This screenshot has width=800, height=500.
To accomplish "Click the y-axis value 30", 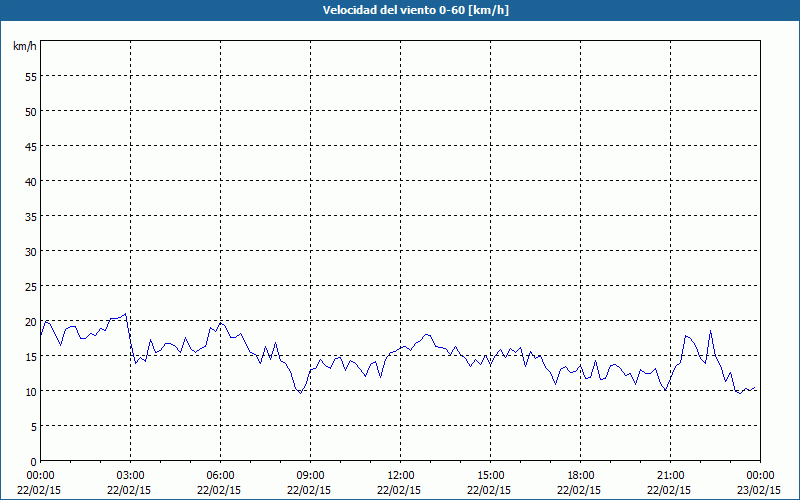I will pyautogui.click(x=31, y=252).
